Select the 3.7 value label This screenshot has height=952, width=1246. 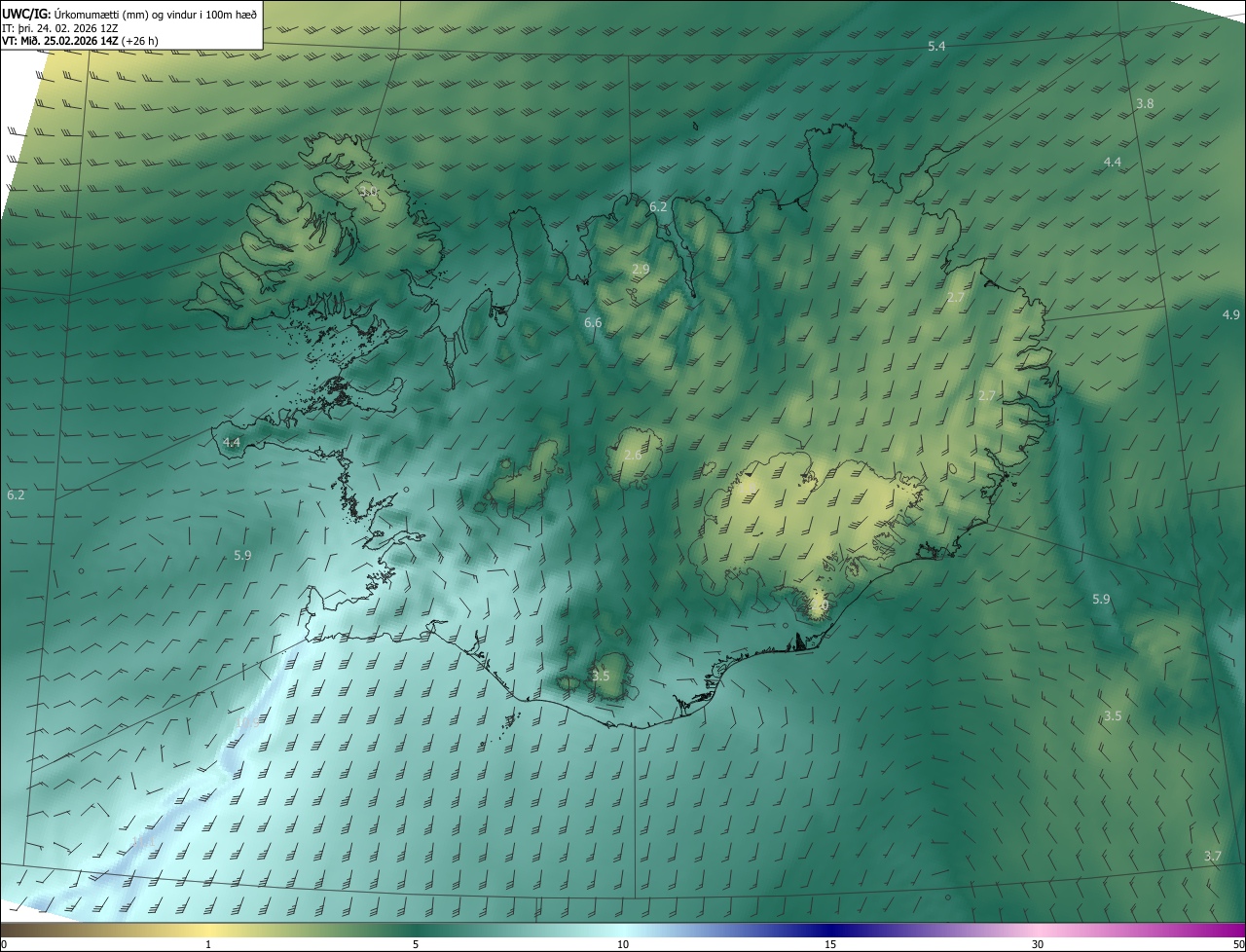[x=1212, y=856]
